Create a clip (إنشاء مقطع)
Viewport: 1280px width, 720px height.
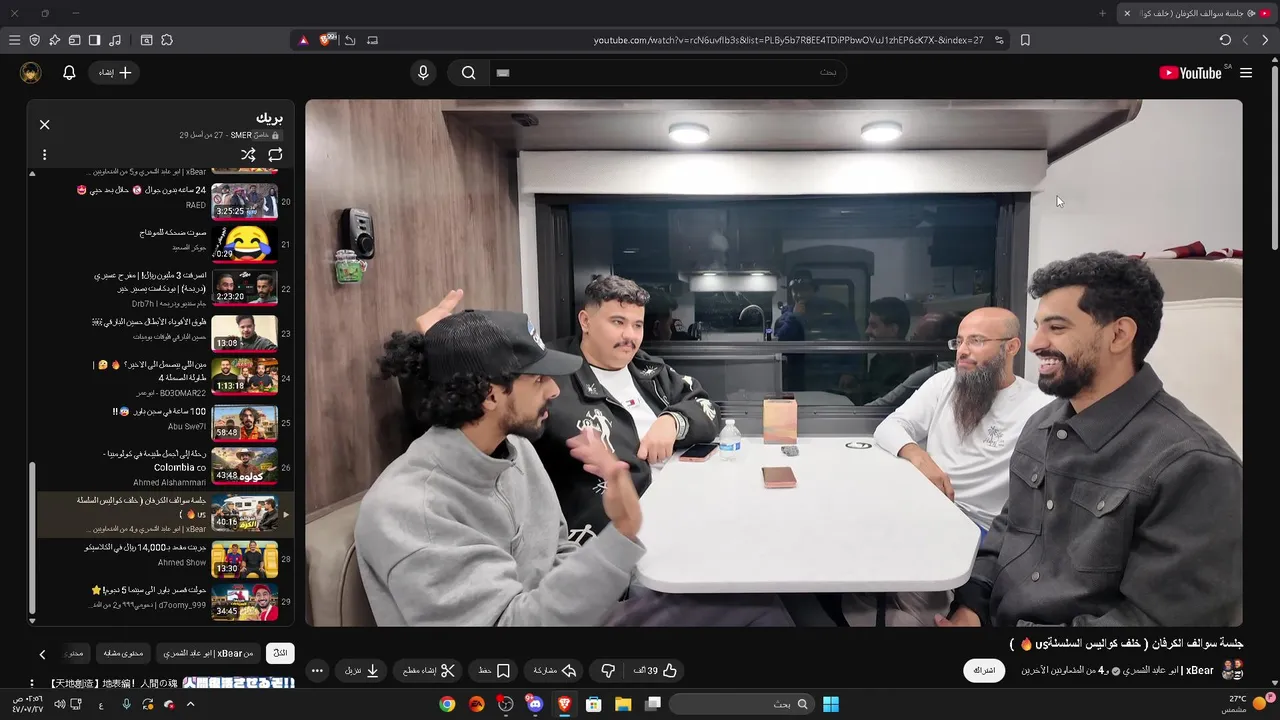pyautogui.click(x=429, y=671)
